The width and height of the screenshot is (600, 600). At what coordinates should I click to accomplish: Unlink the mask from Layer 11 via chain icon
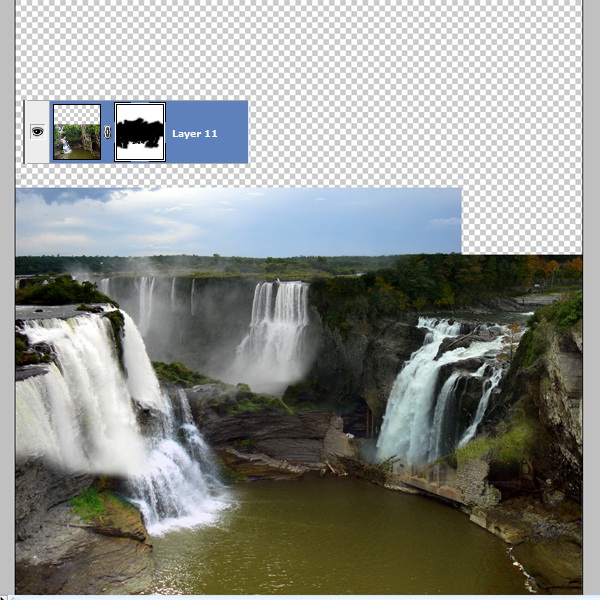pyautogui.click(x=108, y=131)
